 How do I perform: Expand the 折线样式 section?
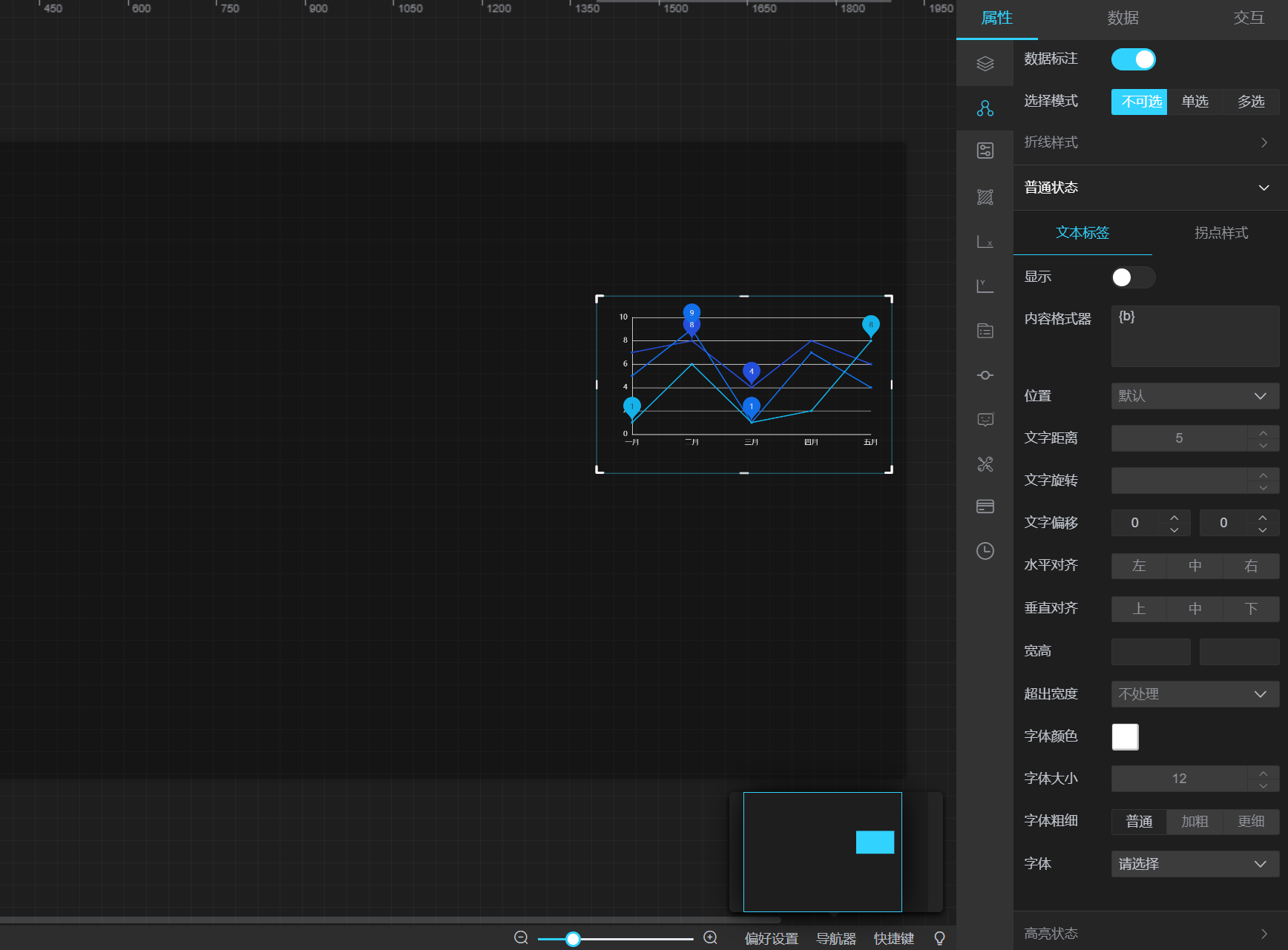1150,142
